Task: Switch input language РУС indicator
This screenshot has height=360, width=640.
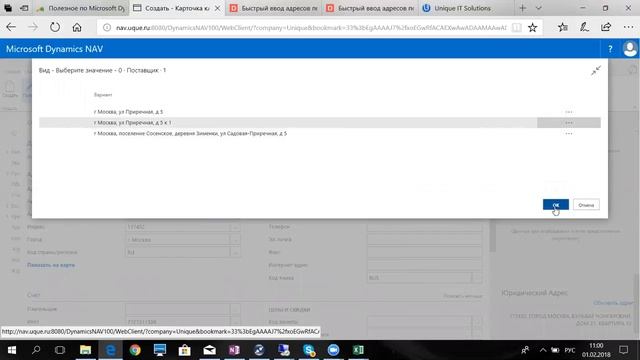Action: coord(570,350)
